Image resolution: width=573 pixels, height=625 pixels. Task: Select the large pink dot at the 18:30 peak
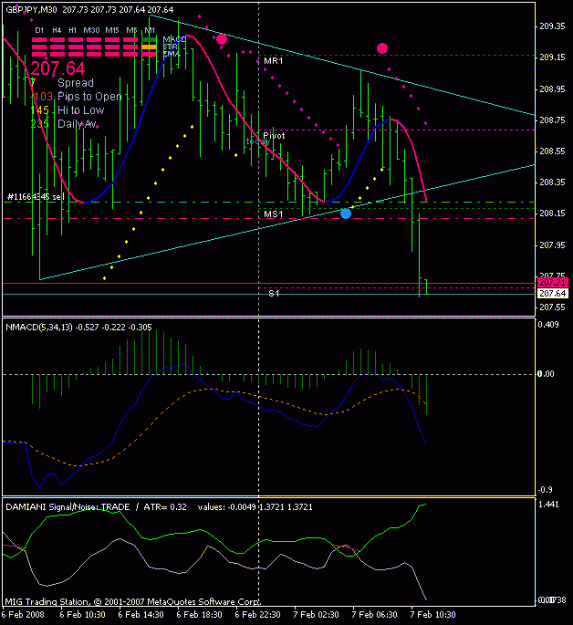click(x=222, y=39)
